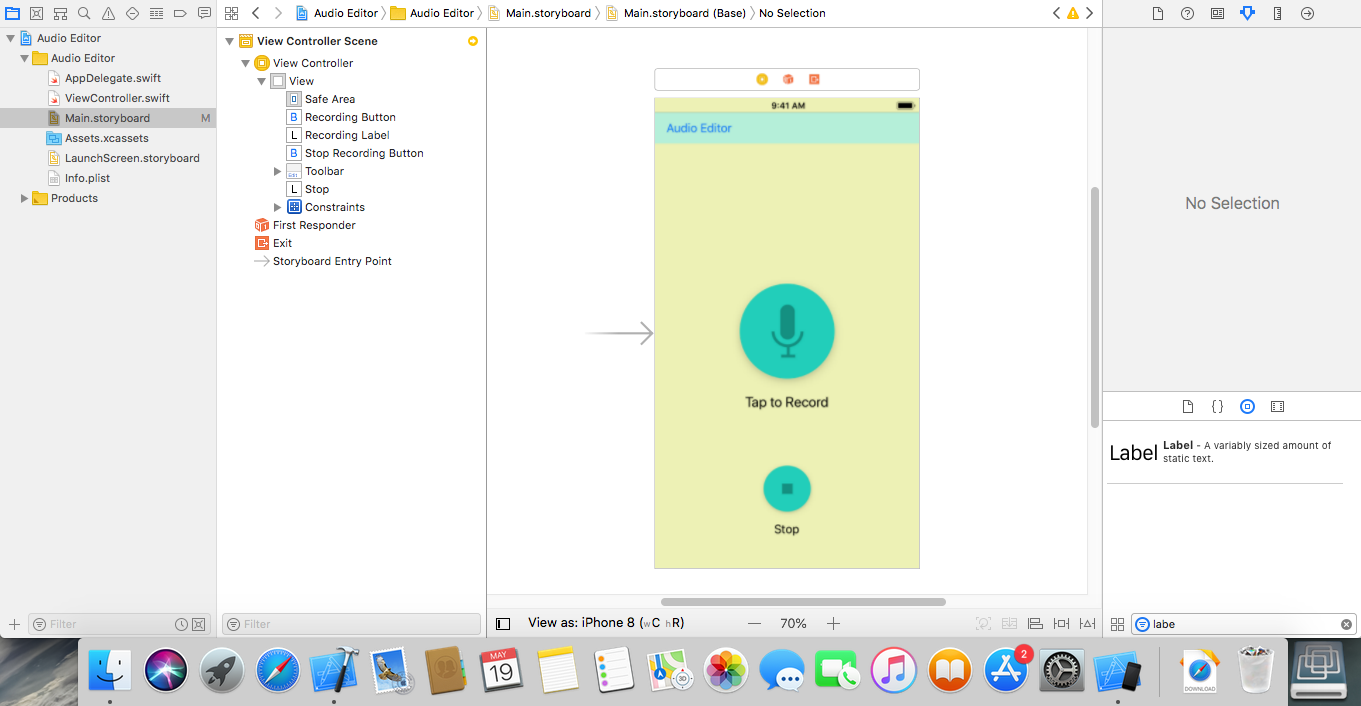Open the Quick Help inspector
This screenshot has width=1361, height=706.
(1187, 13)
